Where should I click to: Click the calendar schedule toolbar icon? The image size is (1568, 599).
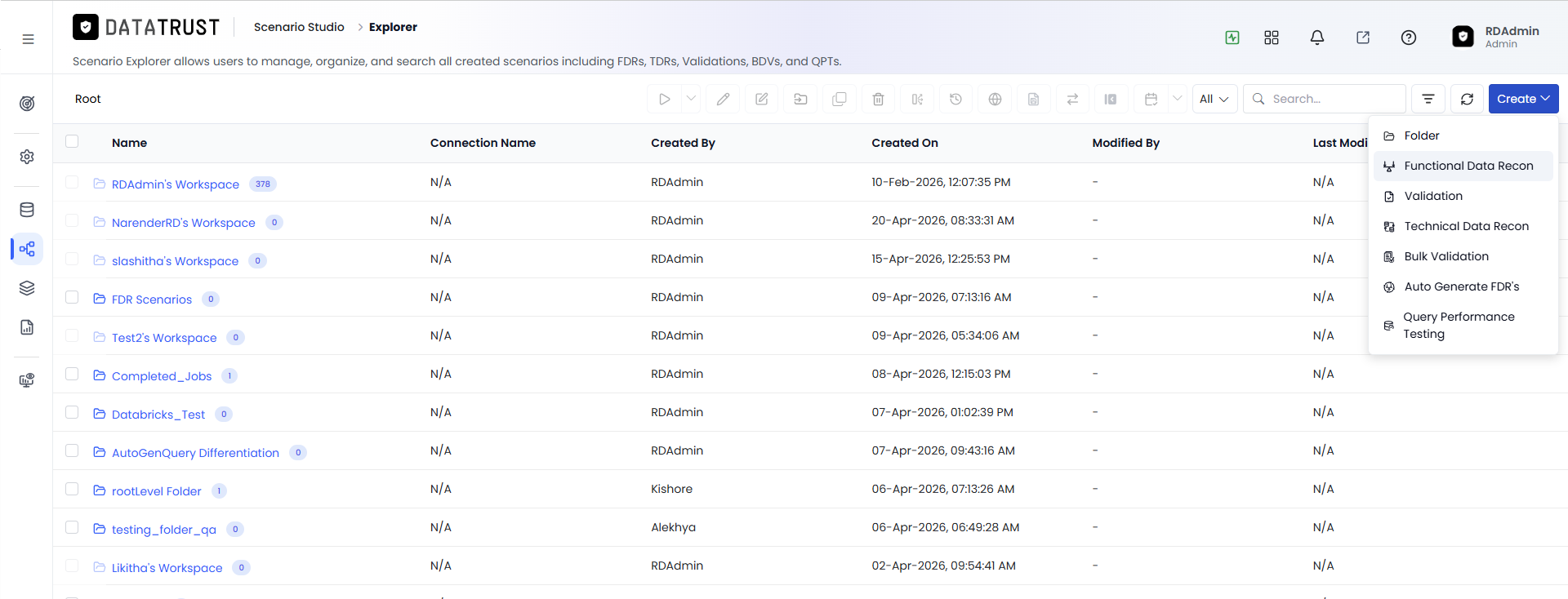[x=1151, y=99]
